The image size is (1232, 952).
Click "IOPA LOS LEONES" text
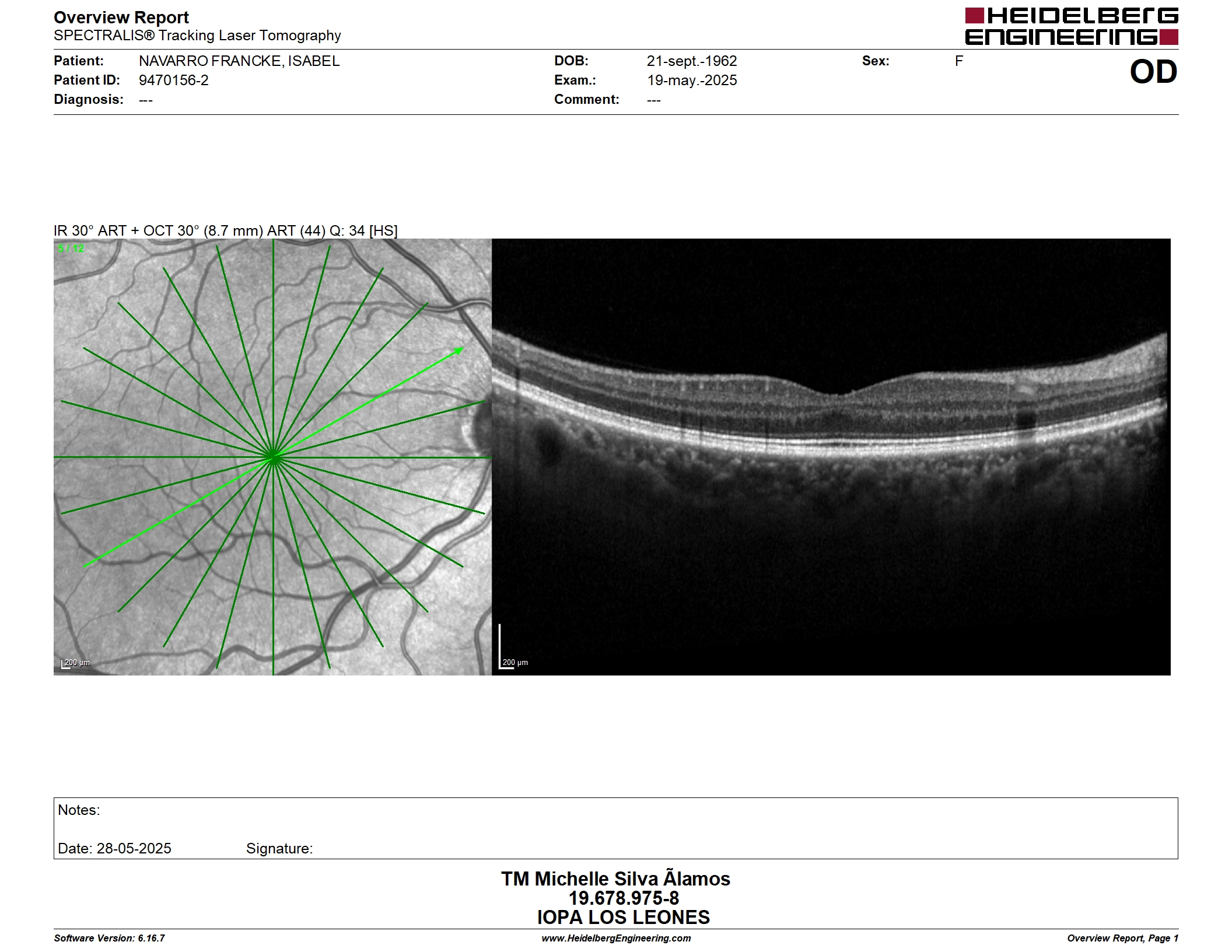pyautogui.click(x=623, y=918)
